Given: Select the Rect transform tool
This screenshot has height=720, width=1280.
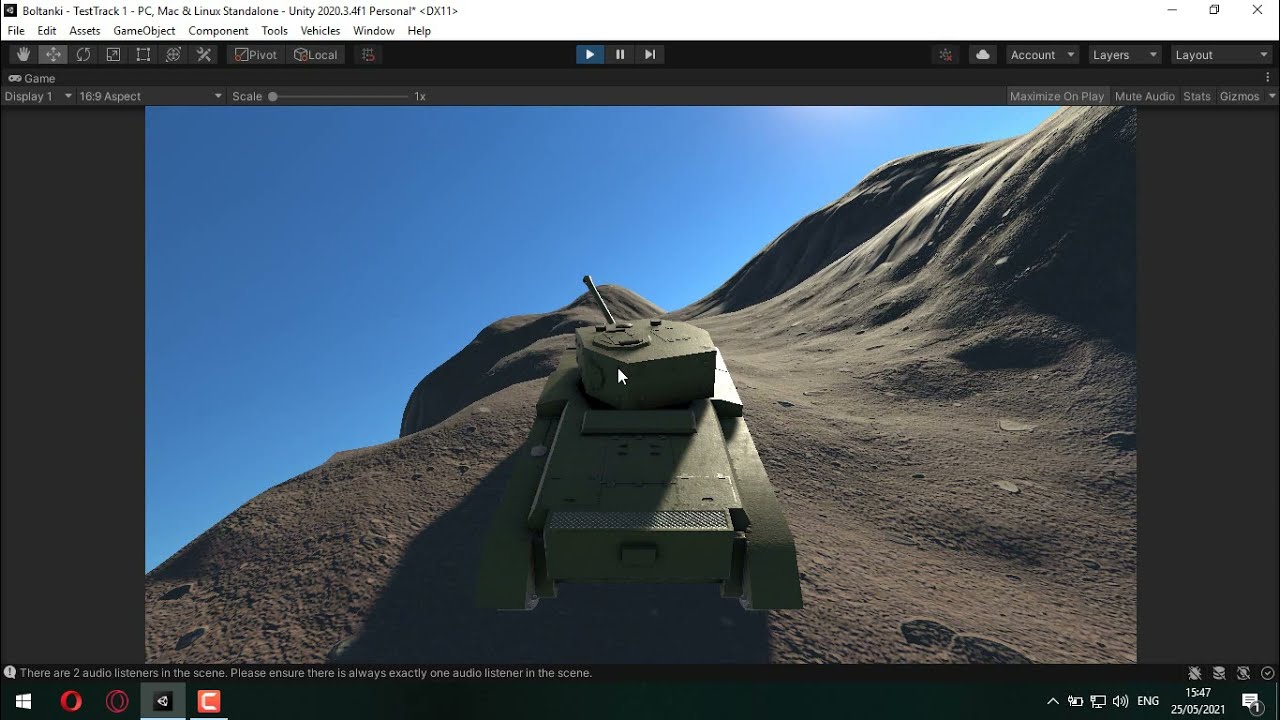Looking at the screenshot, I should pos(144,55).
